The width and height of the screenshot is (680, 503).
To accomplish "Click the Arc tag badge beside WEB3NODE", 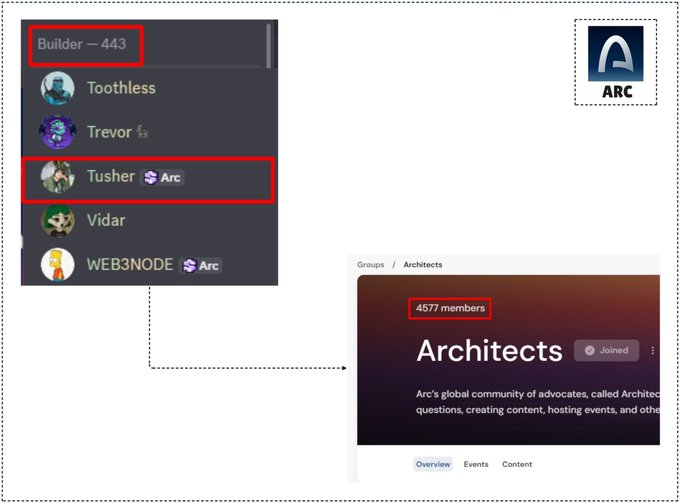I will coord(201,265).
